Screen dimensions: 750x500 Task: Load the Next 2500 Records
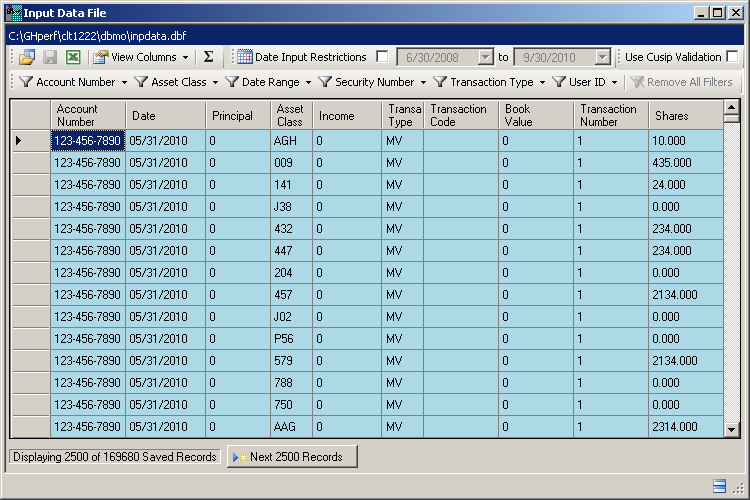[x=292, y=457]
